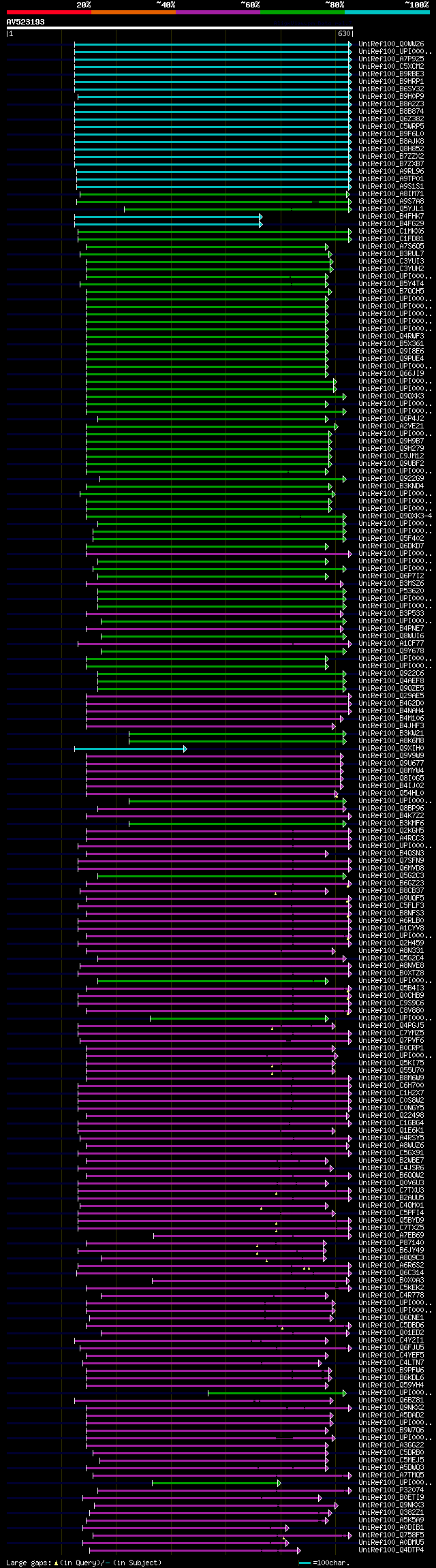This screenshot has height=1568, width=436.
Task: Select hit label UniRef100_C3YUI3
Action: 391,262
